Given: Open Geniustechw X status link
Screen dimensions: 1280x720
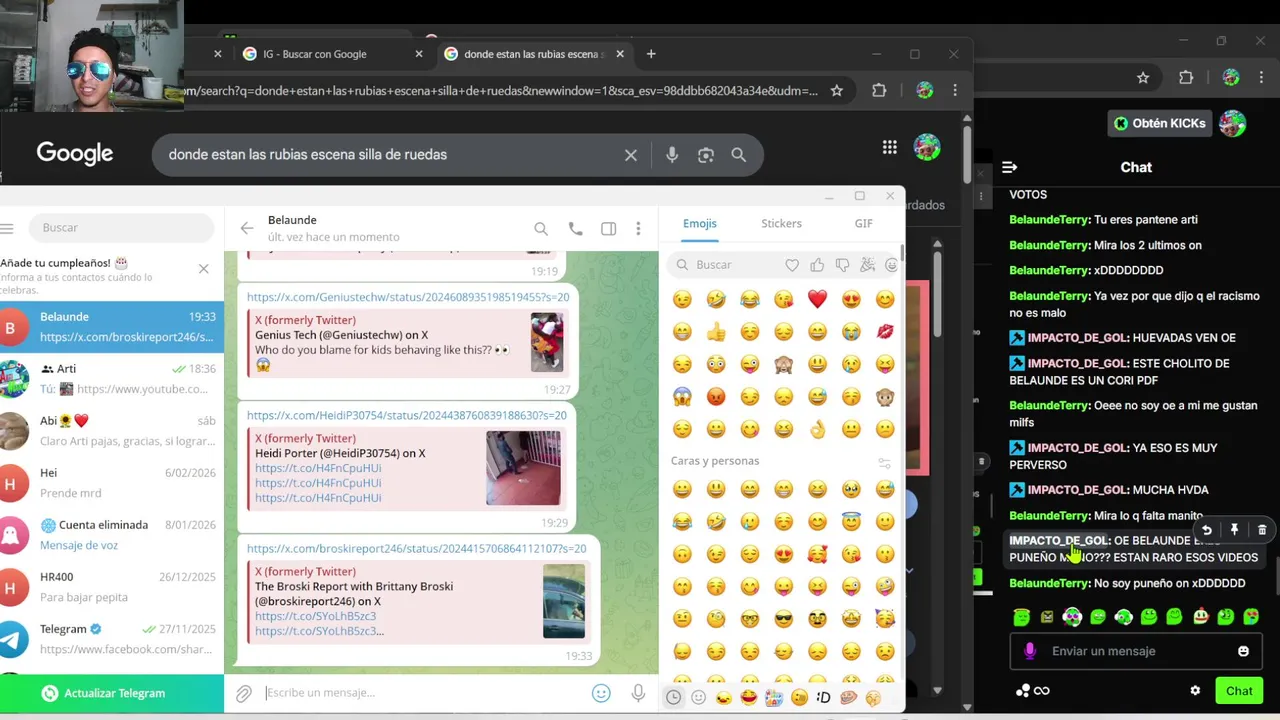Looking at the screenshot, I should pyautogui.click(x=408, y=297).
